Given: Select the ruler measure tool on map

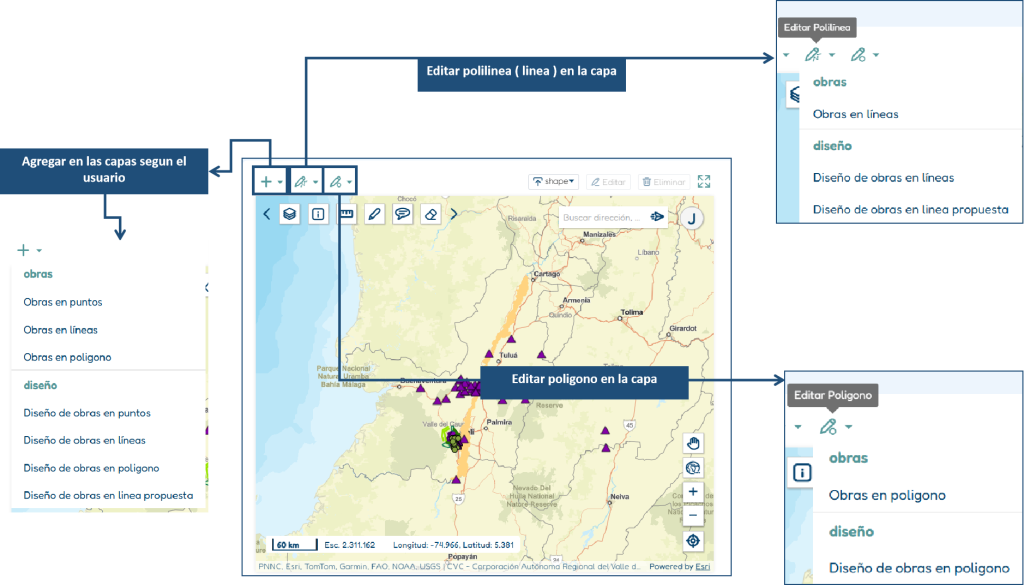Looking at the screenshot, I should tap(346, 213).
